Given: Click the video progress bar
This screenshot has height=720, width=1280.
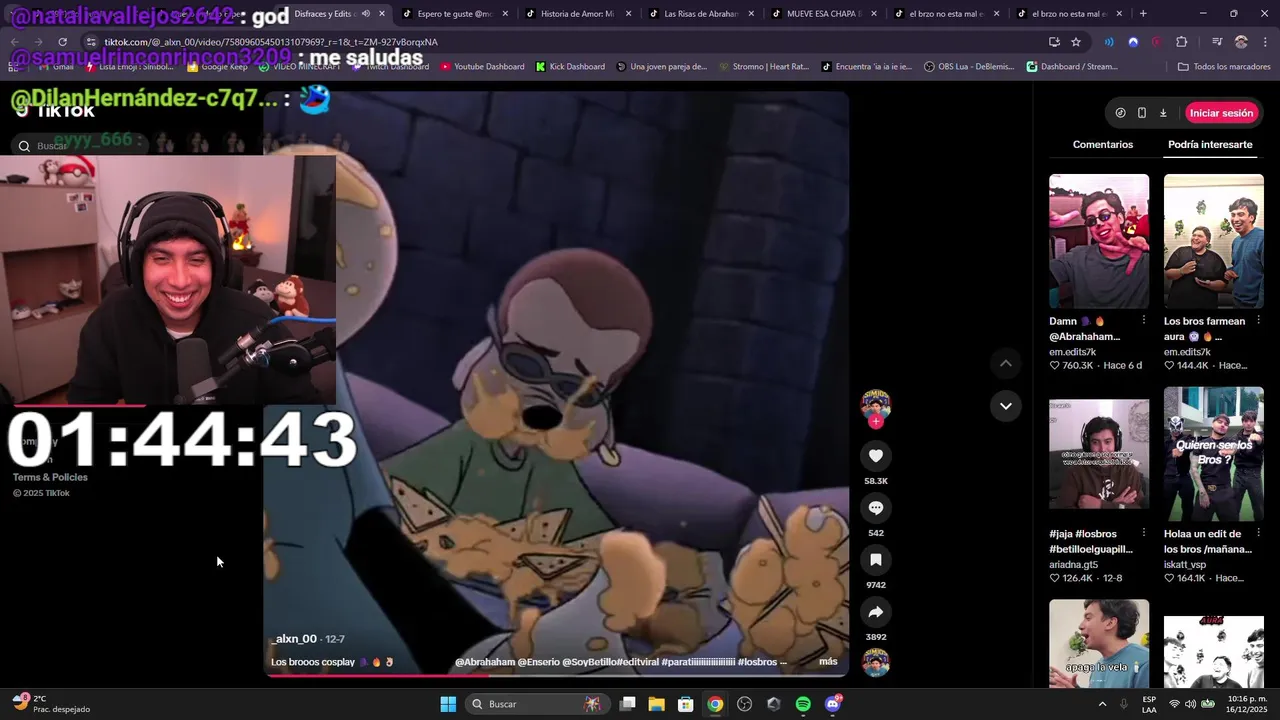Looking at the screenshot, I should click(x=556, y=675).
